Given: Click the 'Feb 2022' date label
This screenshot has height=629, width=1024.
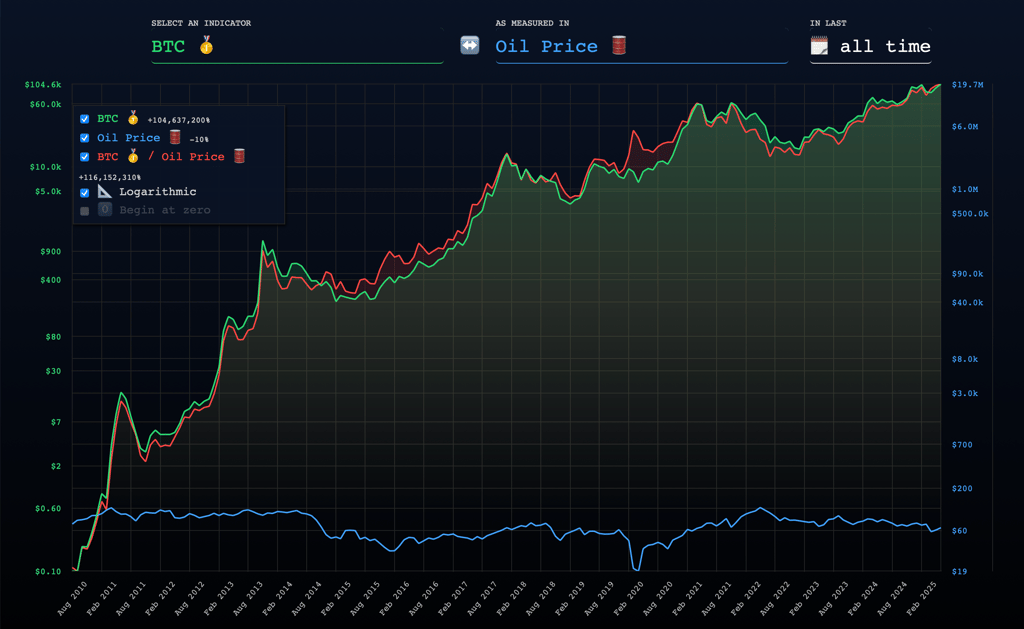Looking at the screenshot, I should [745, 598].
